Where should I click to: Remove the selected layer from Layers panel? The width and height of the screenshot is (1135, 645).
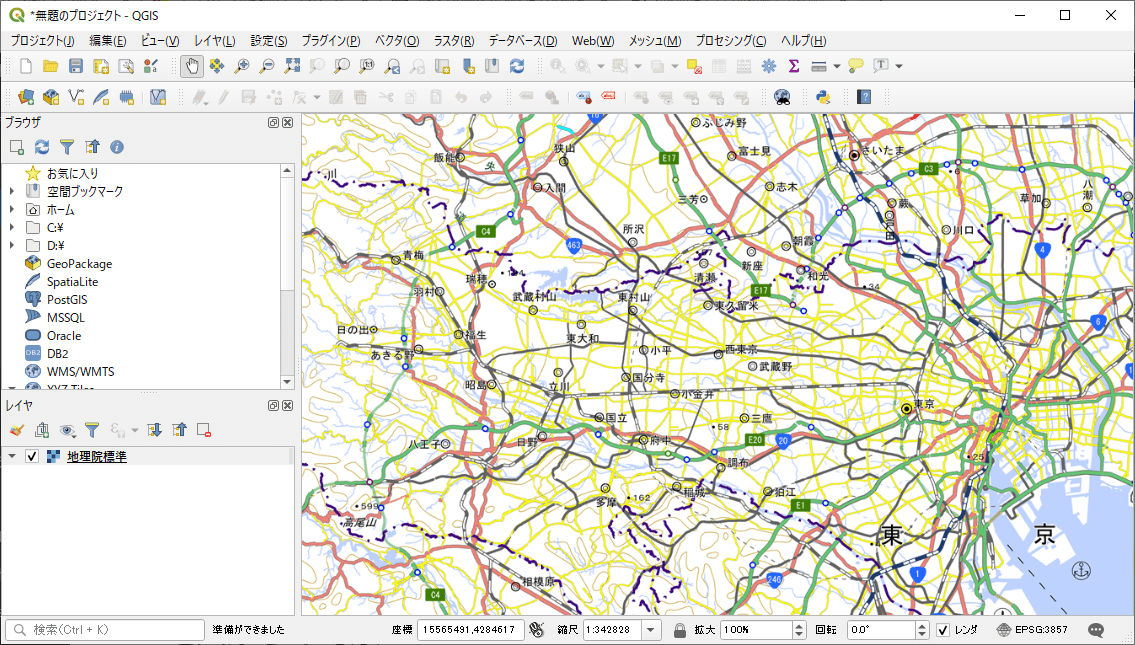[203, 431]
